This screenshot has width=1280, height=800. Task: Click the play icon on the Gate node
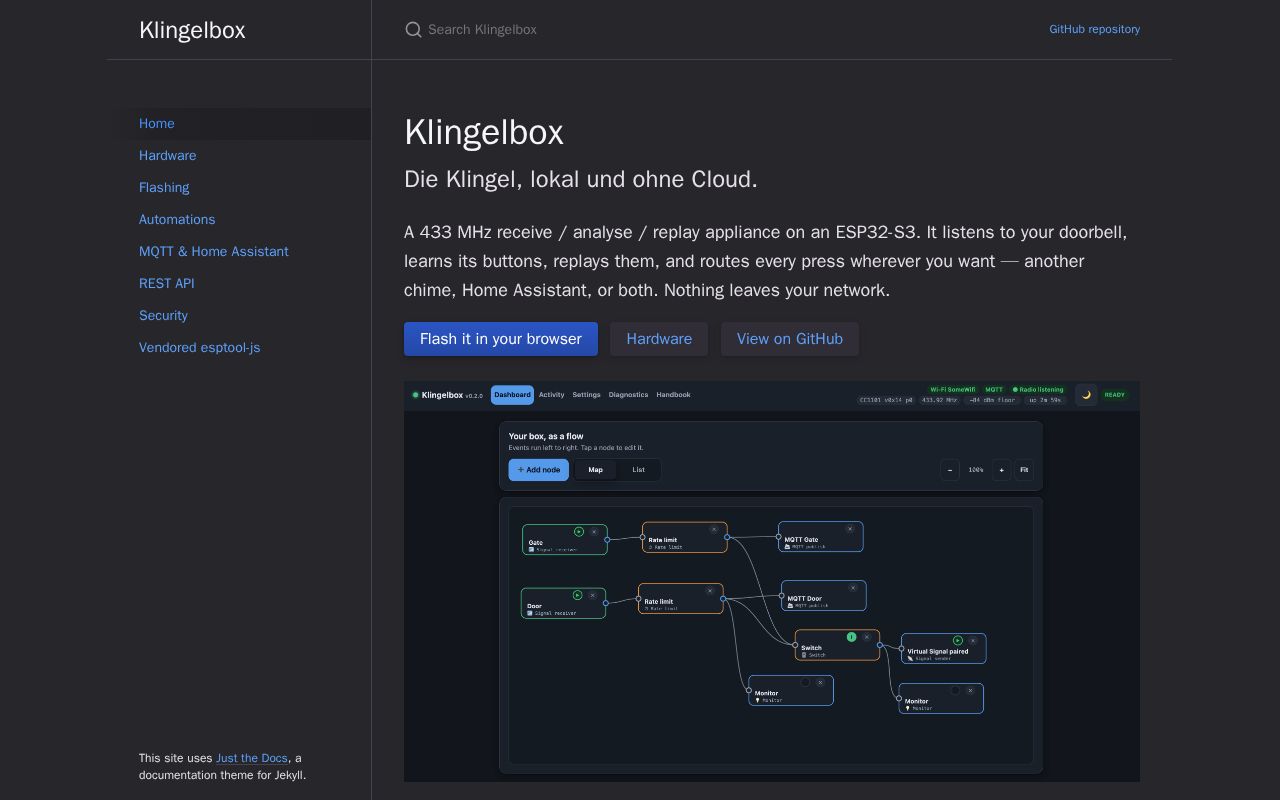click(579, 532)
